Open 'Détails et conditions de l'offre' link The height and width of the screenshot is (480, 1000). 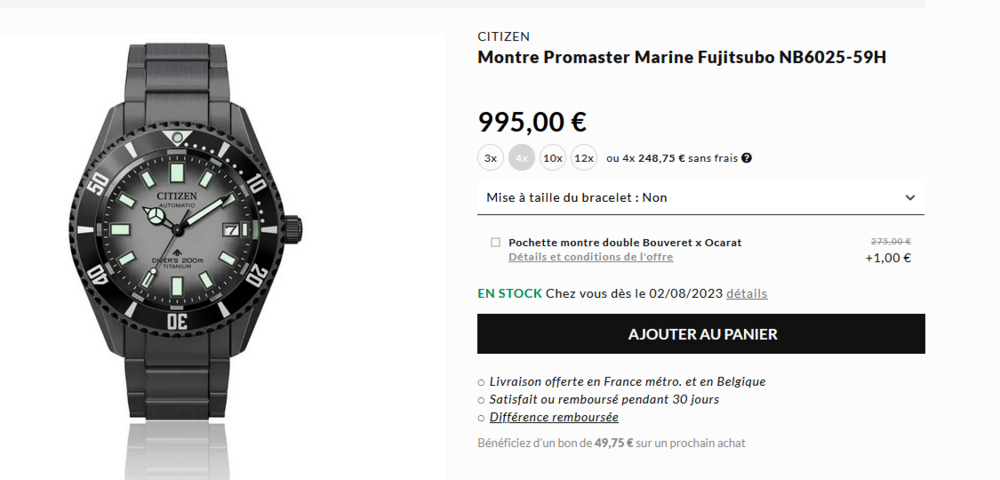coord(590,257)
